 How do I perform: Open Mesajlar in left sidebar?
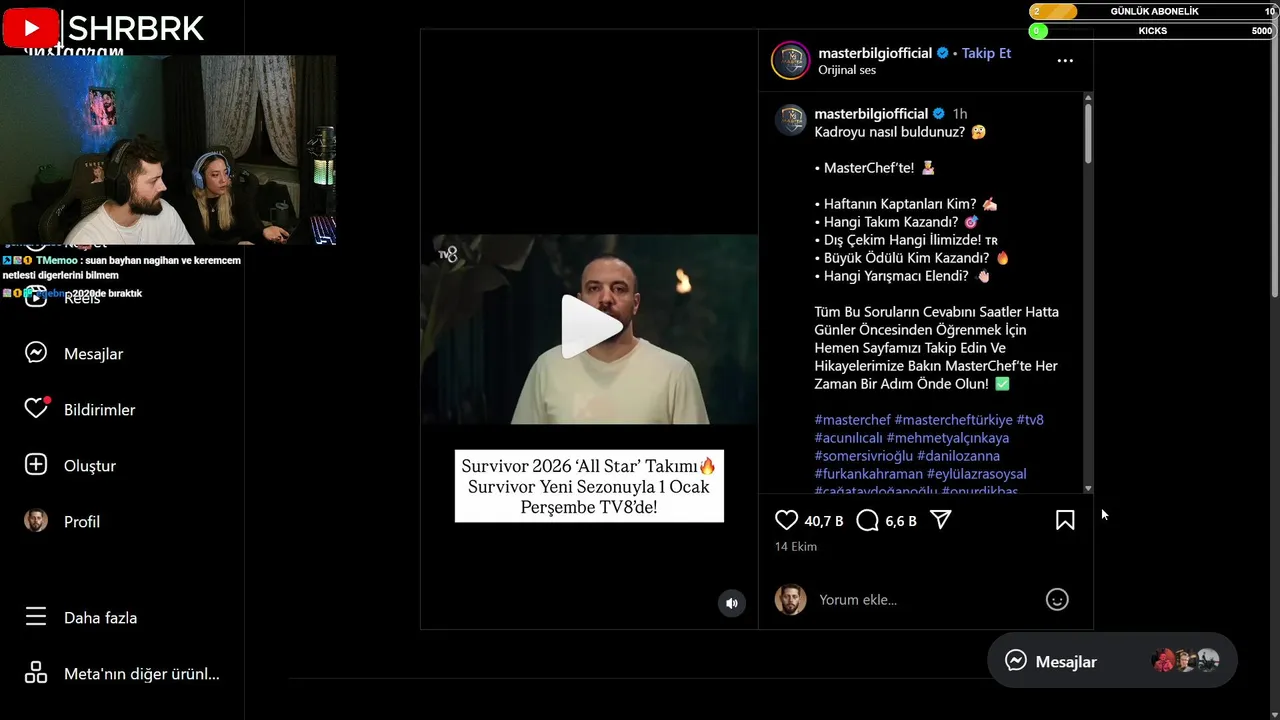point(94,354)
